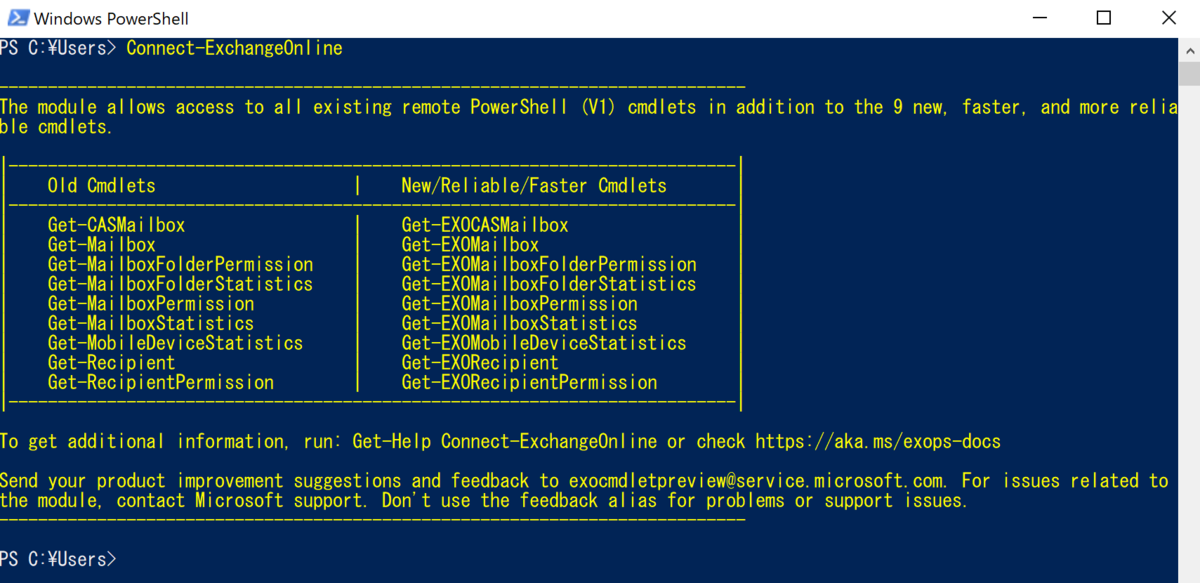
Task: Click the bottom PS C:\Users> prompt
Action: (x=58, y=559)
